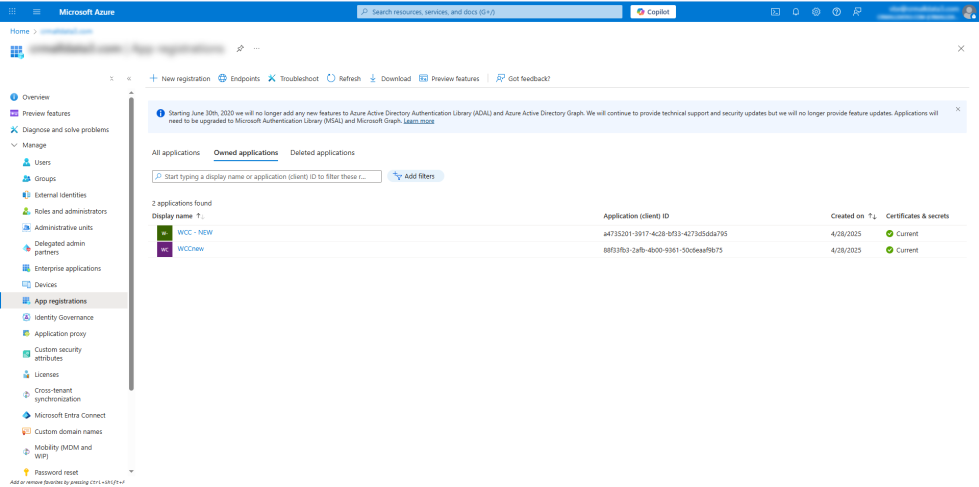This screenshot has width=979, height=487.
Task: Click the WCCnew app thumbnail
Action: click(165, 250)
